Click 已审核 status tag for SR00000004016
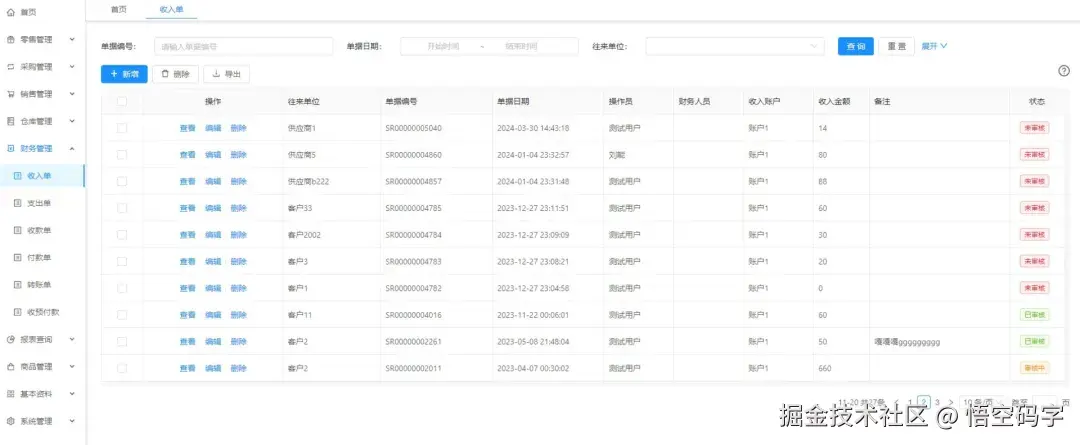1080x445 pixels. pos(1035,315)
